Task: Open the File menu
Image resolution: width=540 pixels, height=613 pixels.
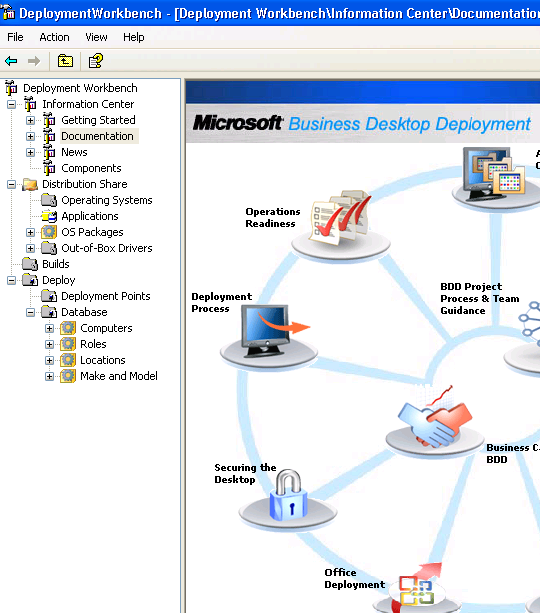Action: click(15, 37)
